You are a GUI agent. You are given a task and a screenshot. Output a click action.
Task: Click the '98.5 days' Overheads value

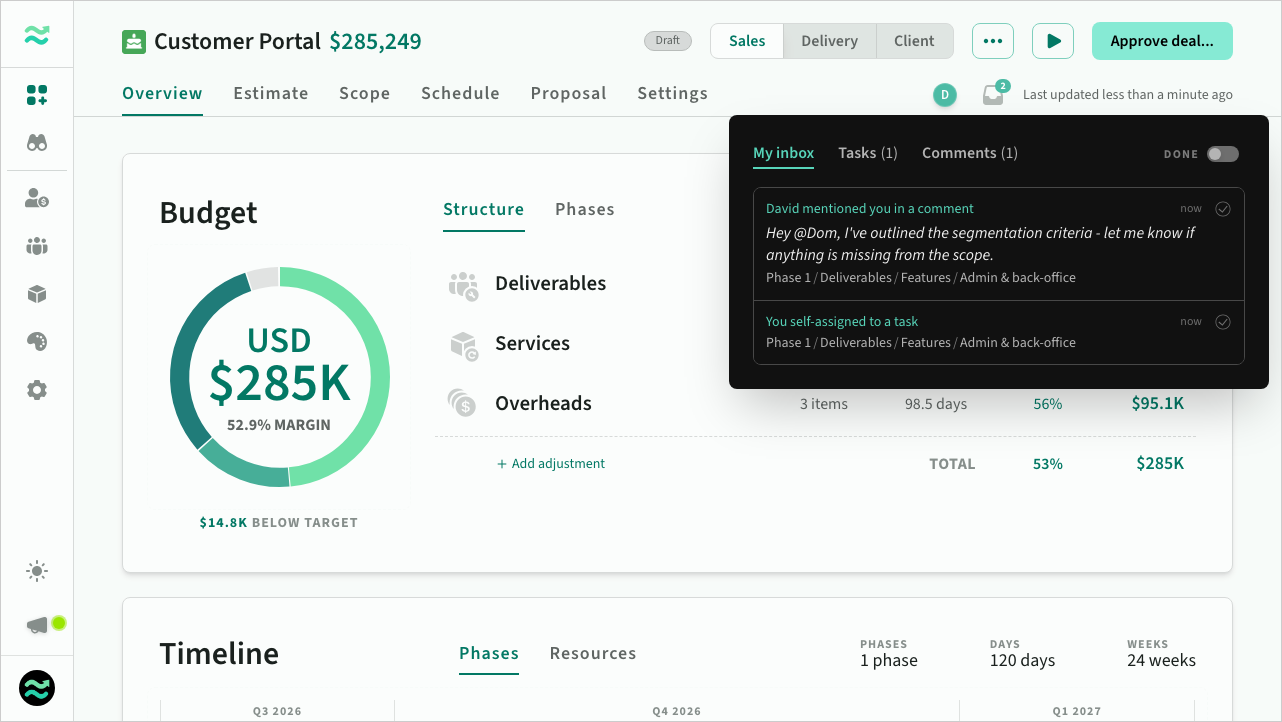[936, 404]
